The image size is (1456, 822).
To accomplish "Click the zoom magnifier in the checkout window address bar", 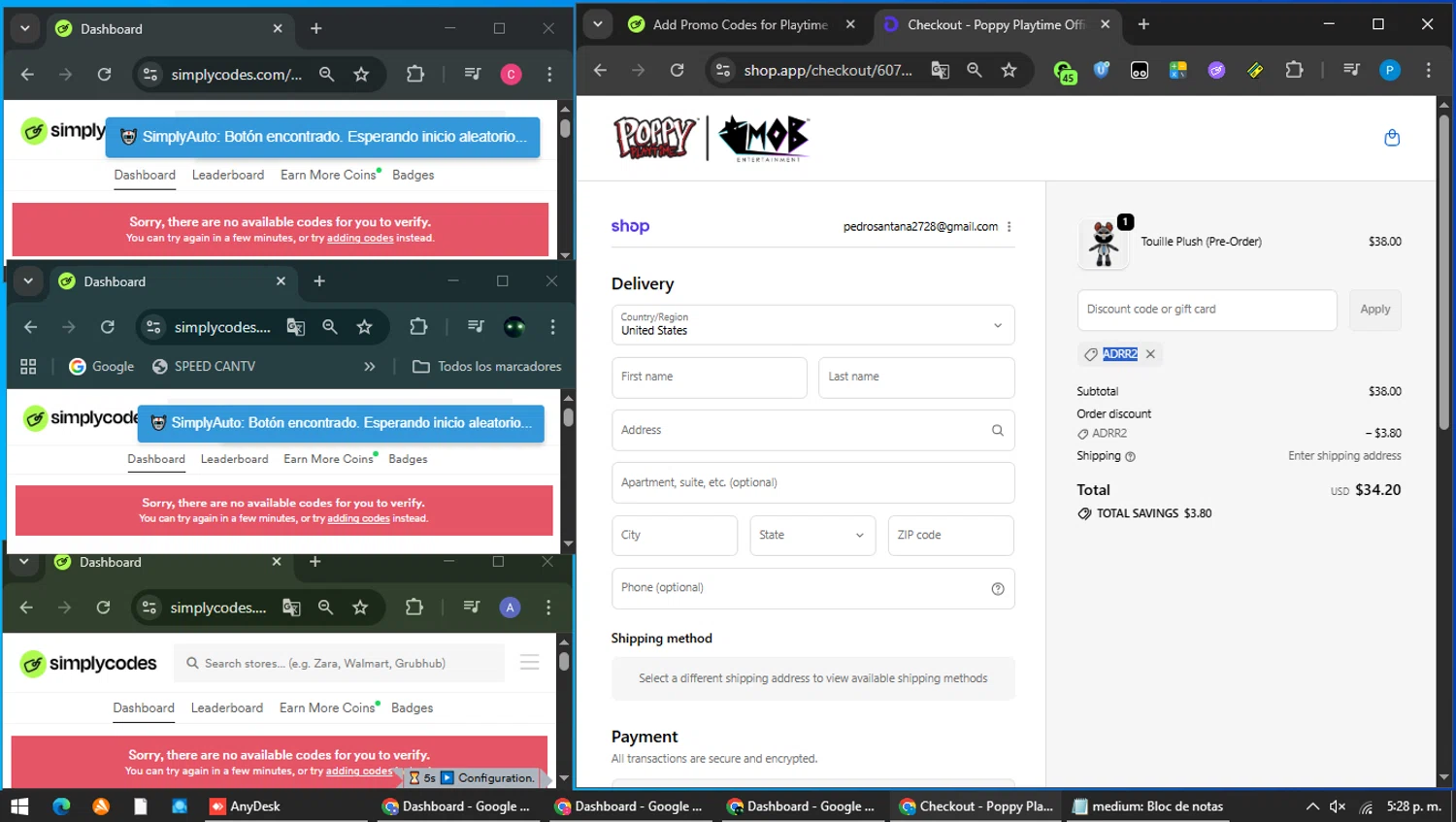I will [x=975, y=70].
